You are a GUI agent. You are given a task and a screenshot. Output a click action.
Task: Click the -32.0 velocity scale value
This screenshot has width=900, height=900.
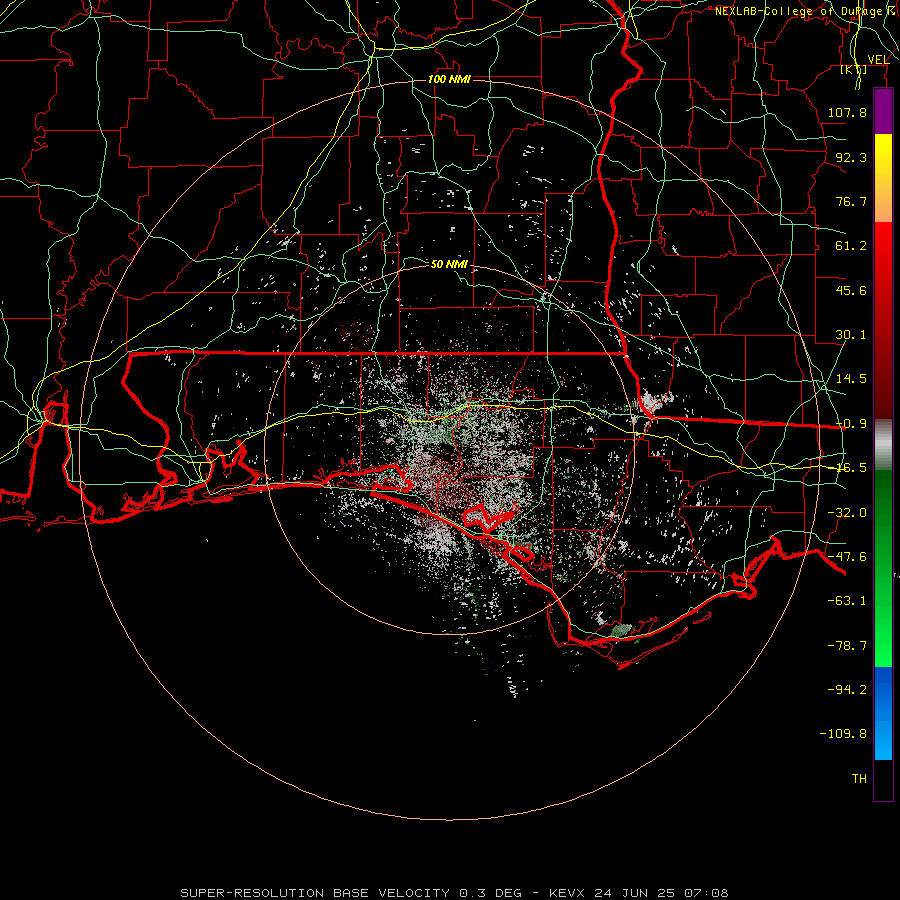(847, 513)
